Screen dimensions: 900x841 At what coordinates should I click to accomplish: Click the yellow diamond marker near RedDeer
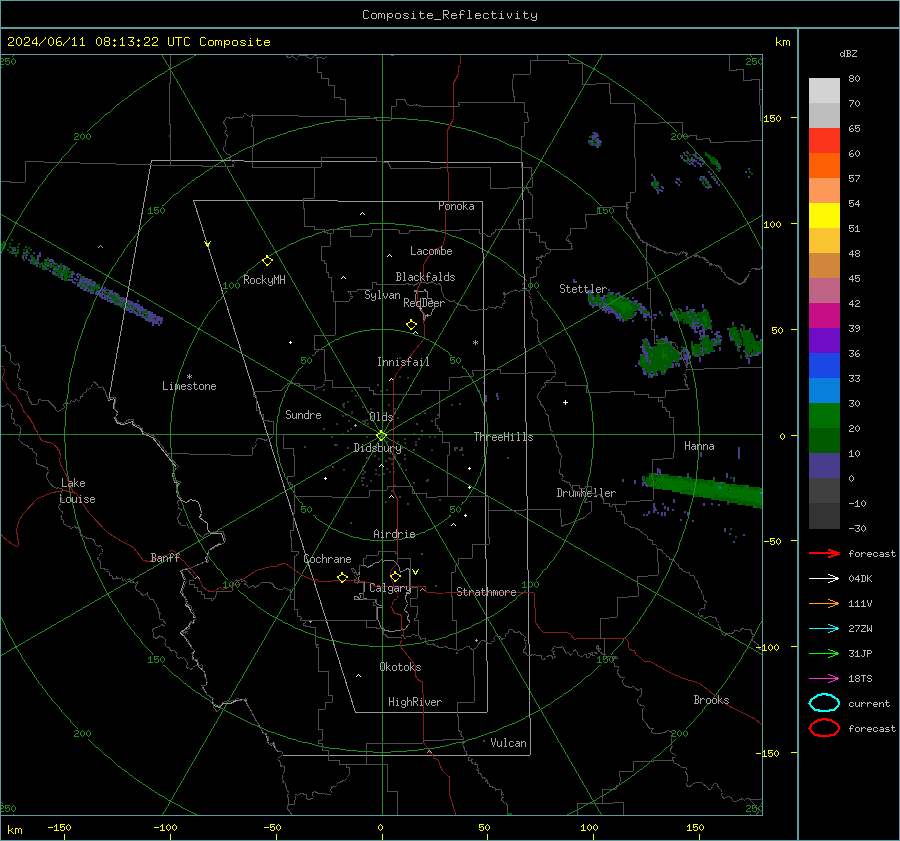[412, 325]
